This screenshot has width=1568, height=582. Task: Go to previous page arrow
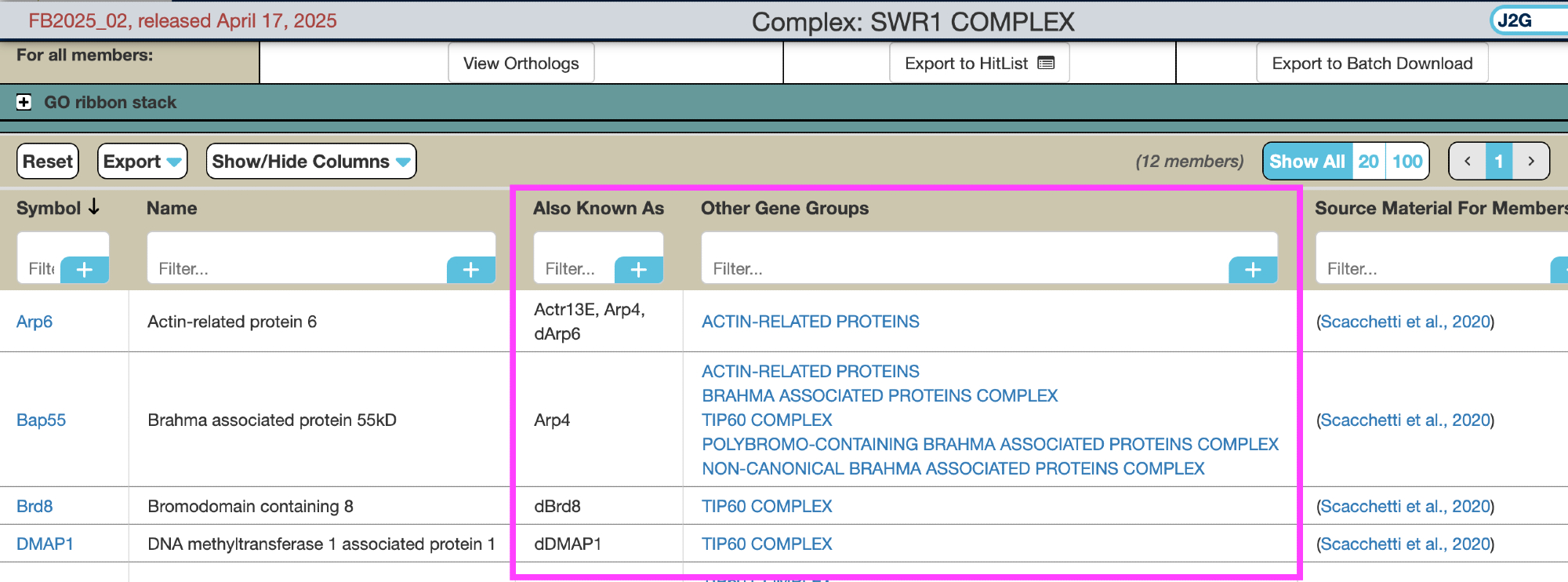click(1468, 162)
